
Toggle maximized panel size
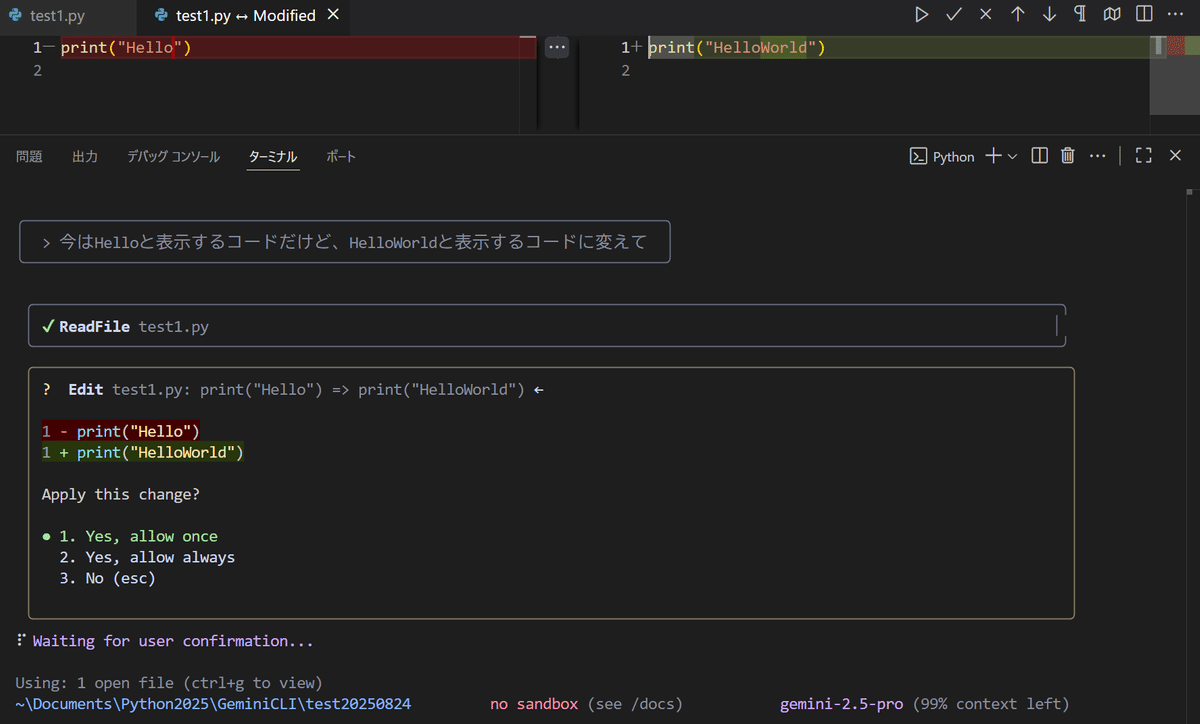click(1144, 155)
